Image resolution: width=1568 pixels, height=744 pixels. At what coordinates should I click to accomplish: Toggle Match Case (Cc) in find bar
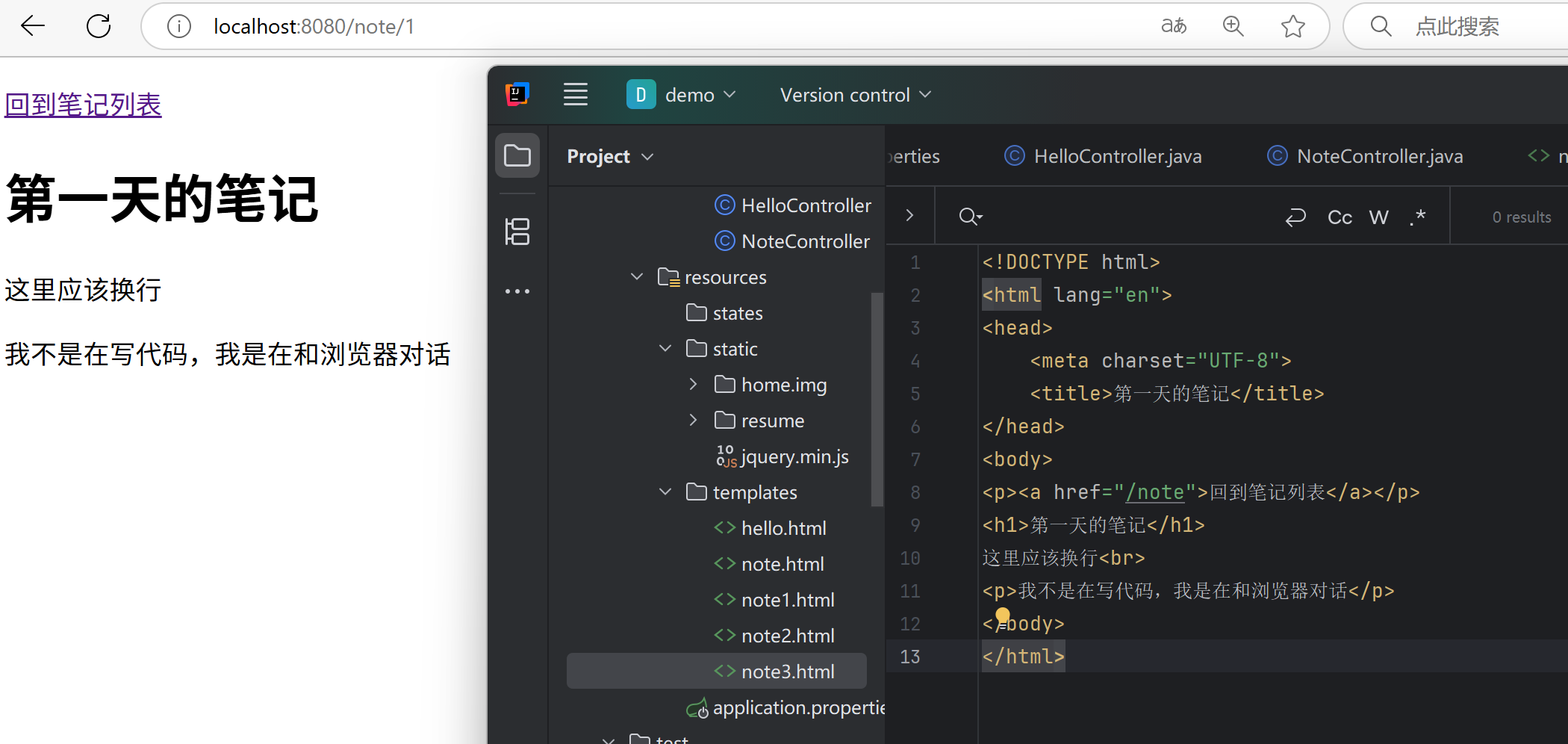point(1340,217)
